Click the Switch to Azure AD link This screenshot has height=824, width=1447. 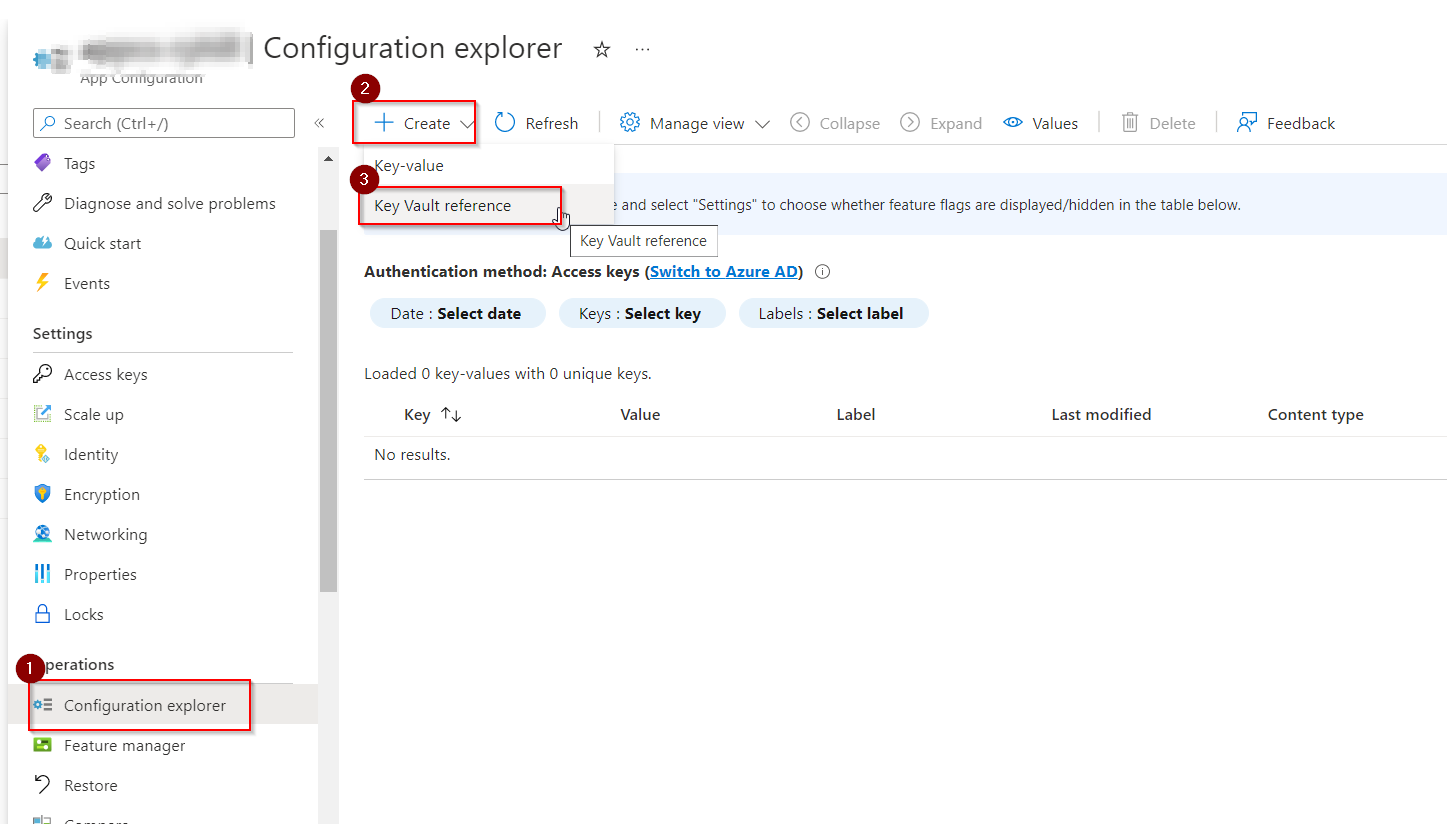point(724,272)
